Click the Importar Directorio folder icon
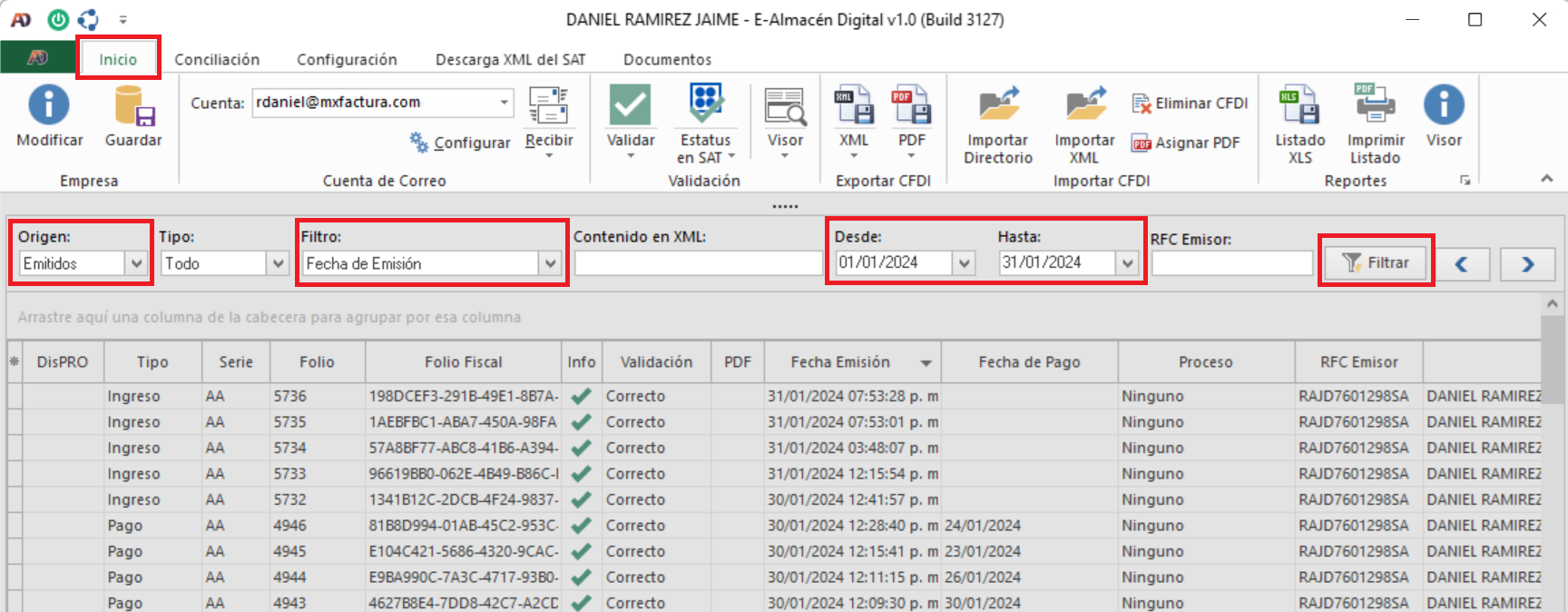This screenshot has width=1568, height=612. 998,105
